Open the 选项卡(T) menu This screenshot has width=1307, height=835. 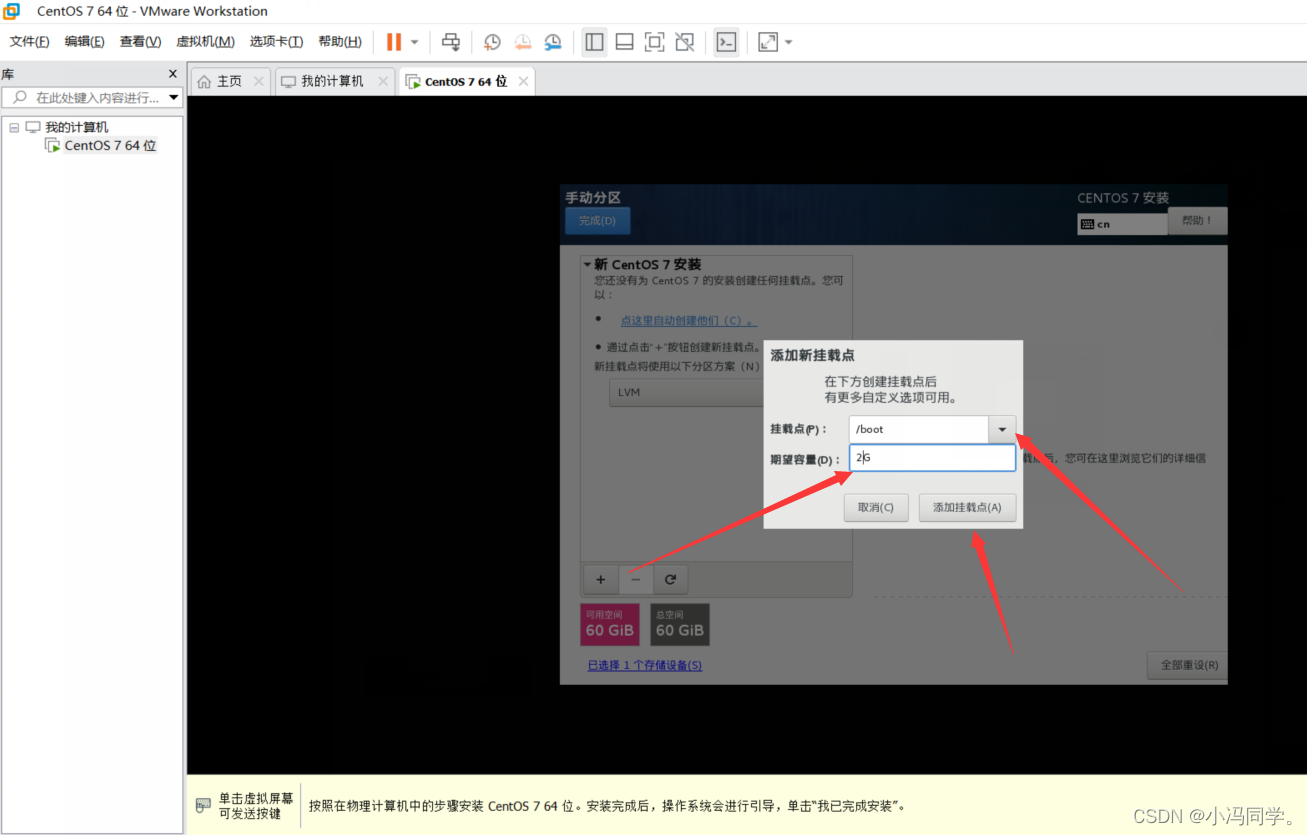[277, 41]
